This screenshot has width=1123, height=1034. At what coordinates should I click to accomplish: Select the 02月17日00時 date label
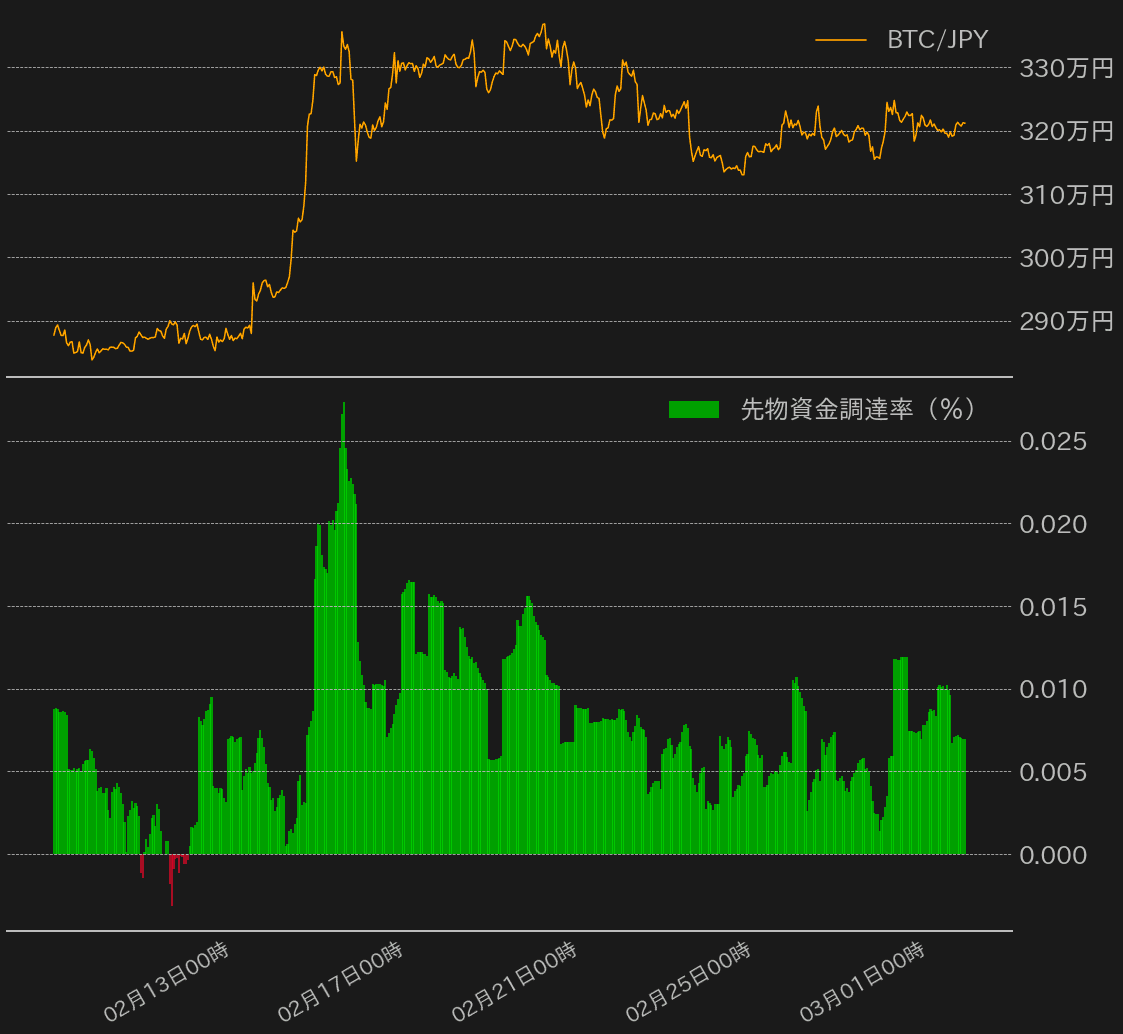pyautogui.click(x=341, y=982)
